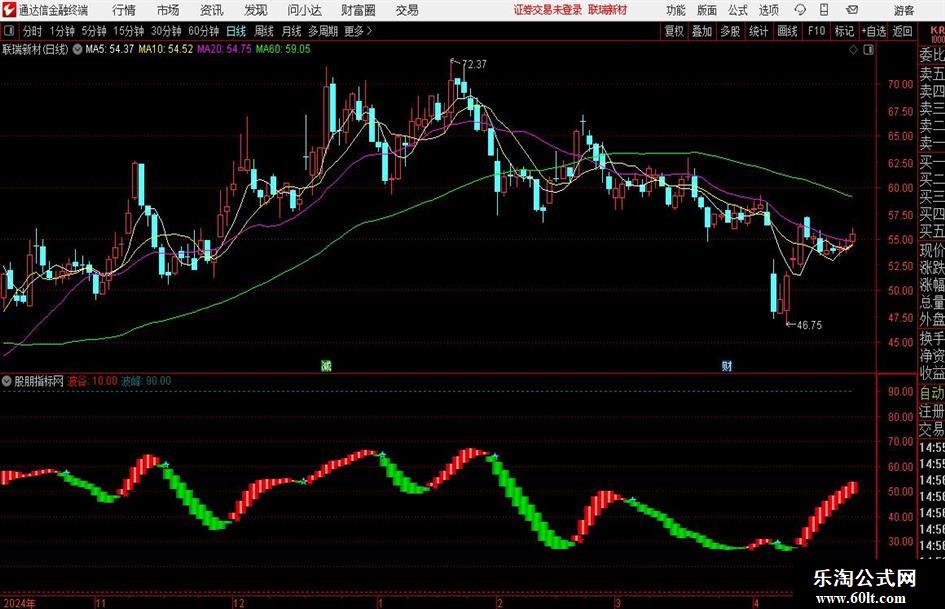Image resolution: width=945 pixels, height=609 pixels.
Task: Click month 12 marker on time axis
Action: 239,603
